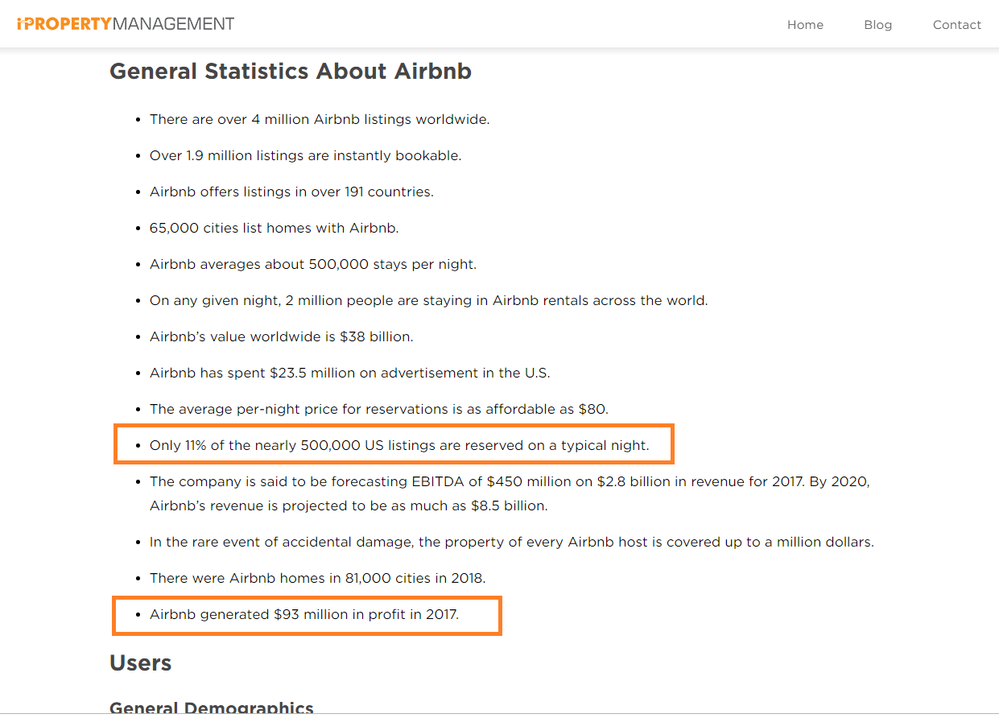Click the Users section heading
Viewport: 999px width, 722px height.
pos(140,663)
